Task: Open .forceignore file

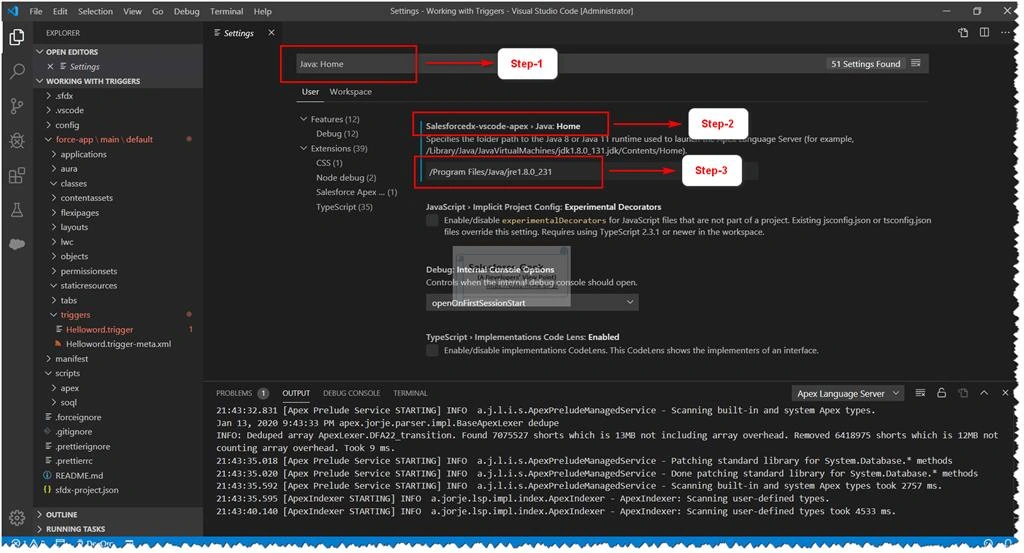Action: point(78,417)
